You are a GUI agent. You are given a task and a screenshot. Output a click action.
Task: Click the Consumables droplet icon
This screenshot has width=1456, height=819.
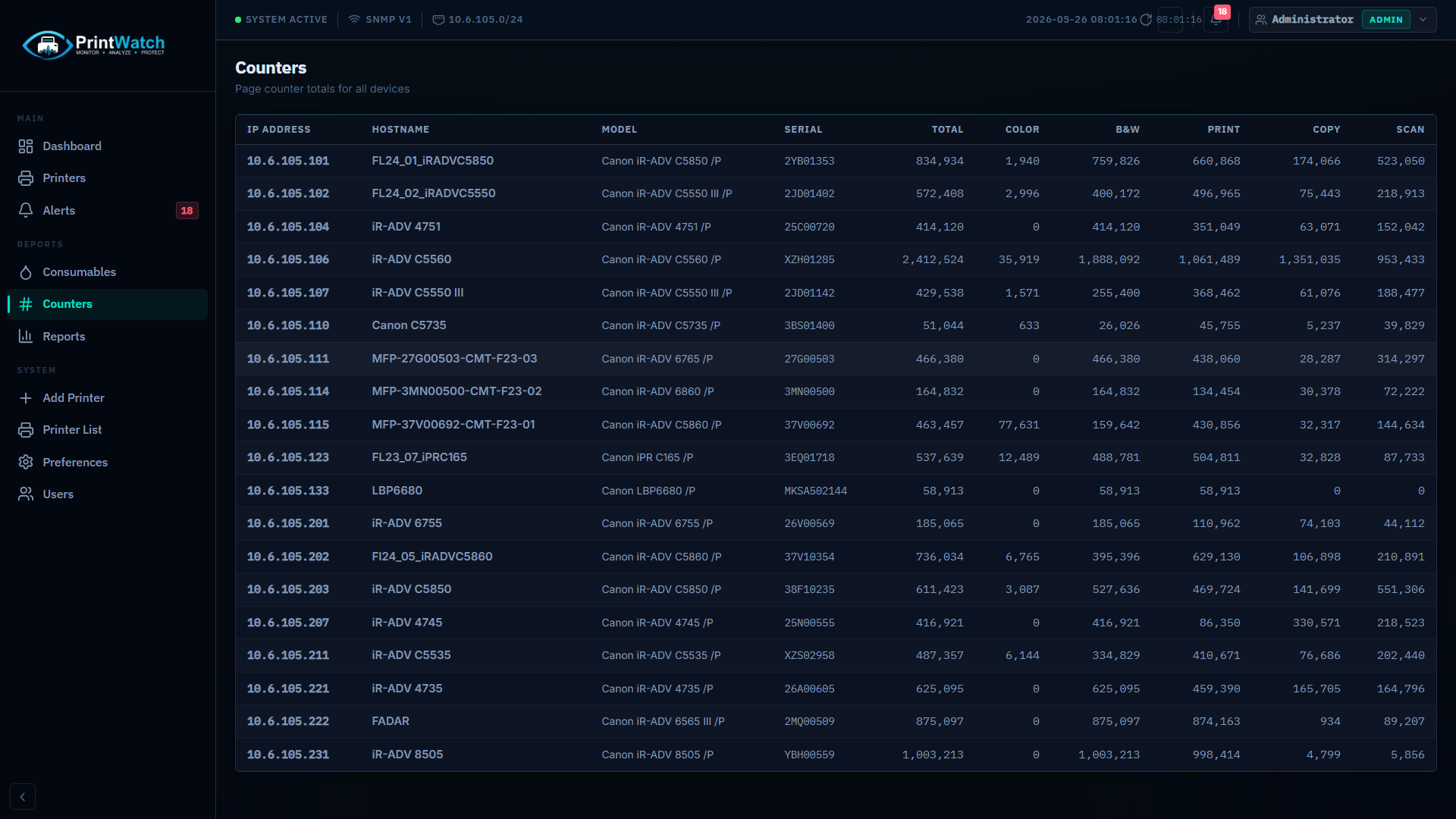26,272
